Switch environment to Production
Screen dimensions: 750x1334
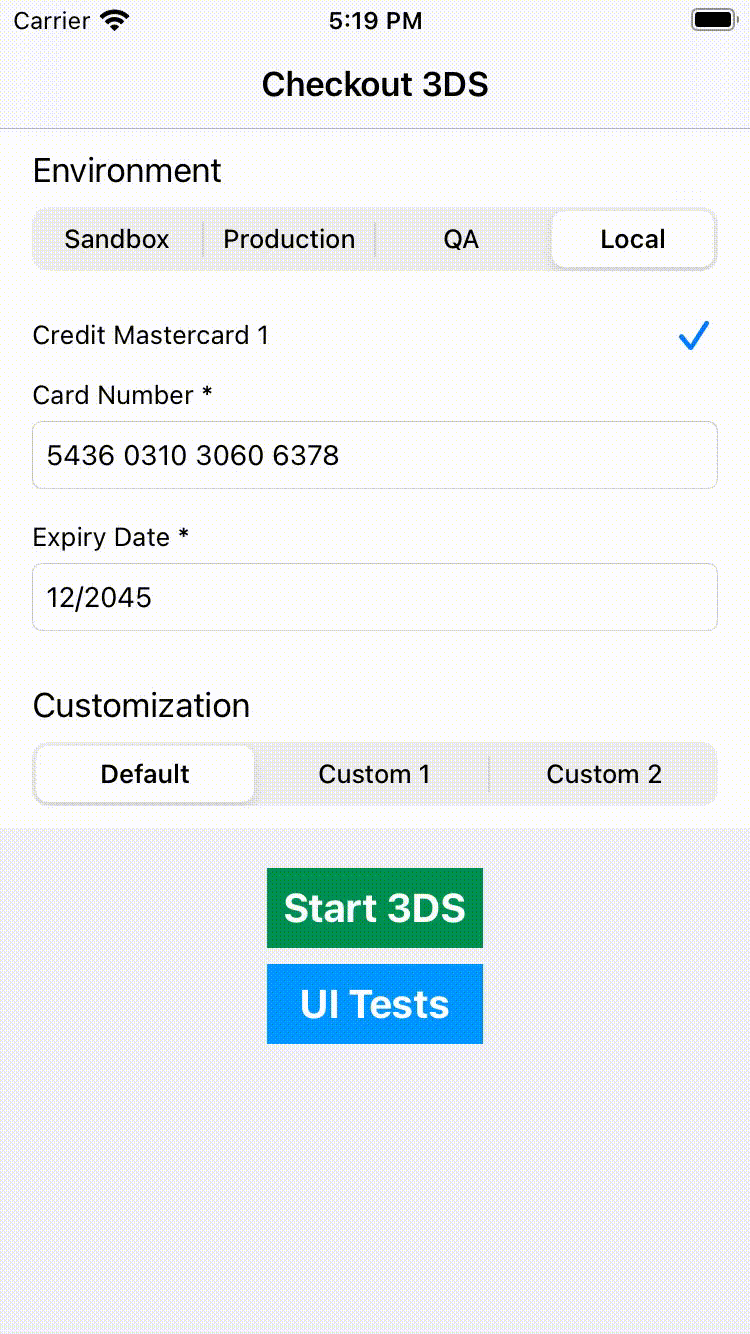(x=289, y=239)
